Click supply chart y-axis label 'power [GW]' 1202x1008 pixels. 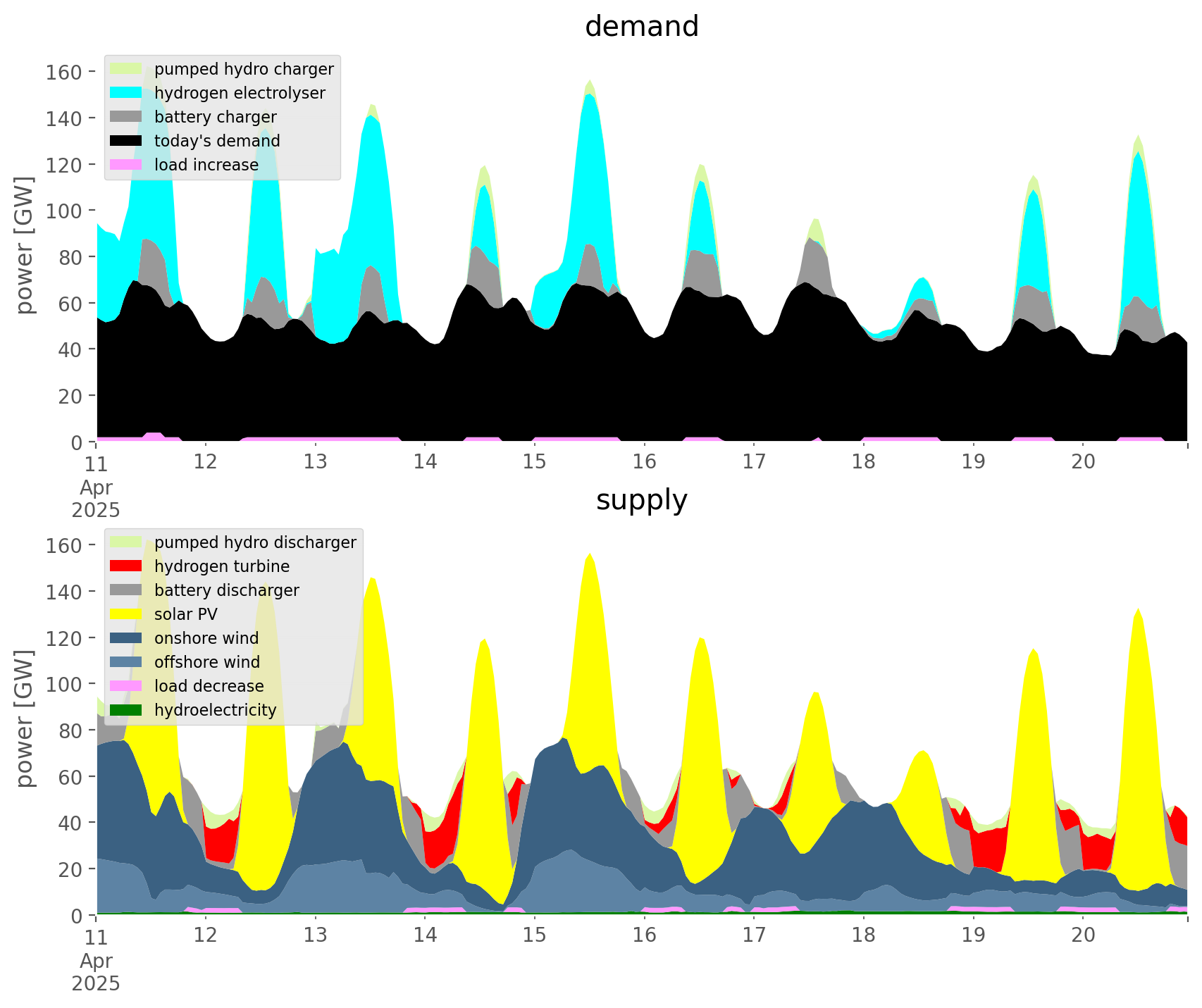(x=25, y=719)
